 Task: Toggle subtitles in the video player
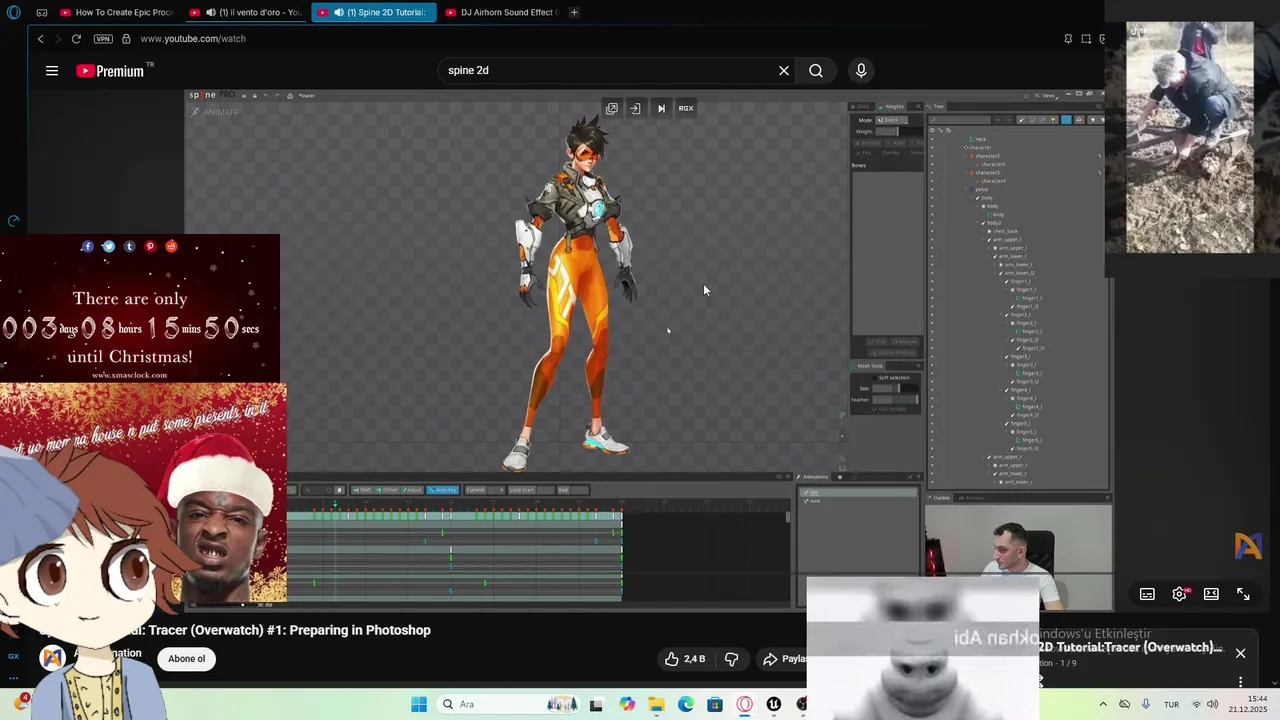click(x=1147, y=594)
